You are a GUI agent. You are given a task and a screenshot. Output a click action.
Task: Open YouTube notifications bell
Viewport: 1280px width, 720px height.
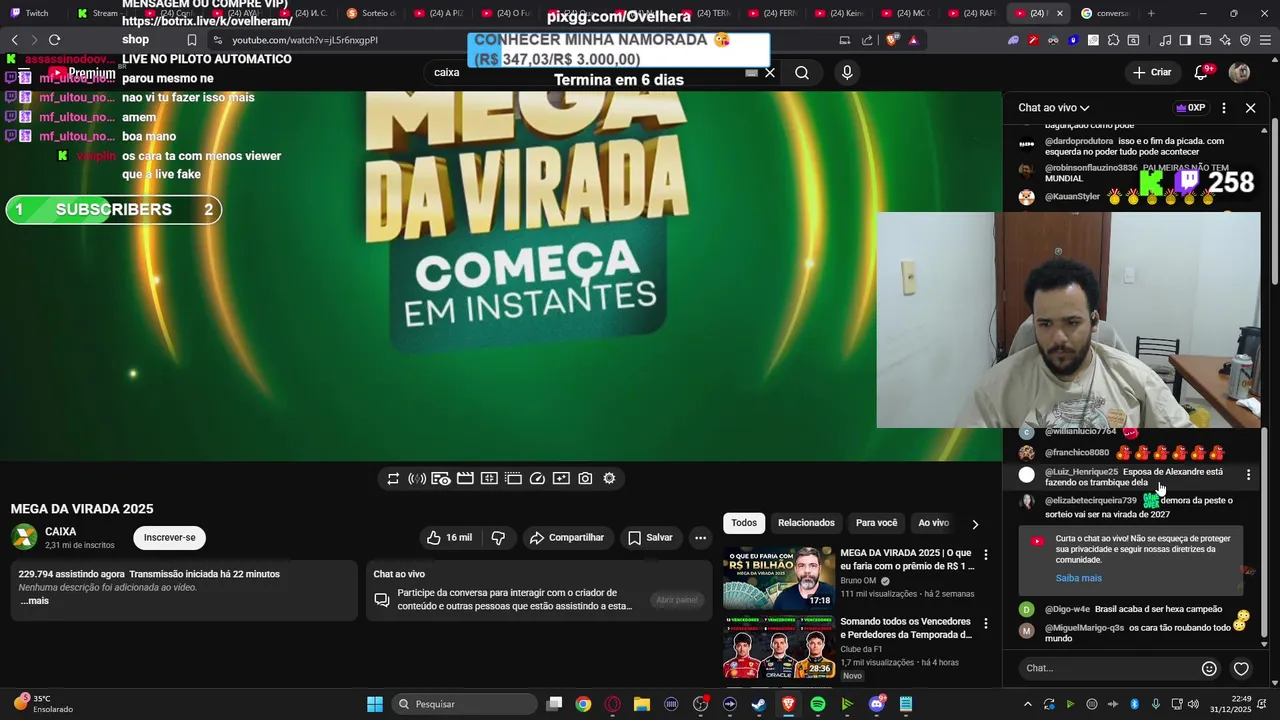[x=1201, y=72]
